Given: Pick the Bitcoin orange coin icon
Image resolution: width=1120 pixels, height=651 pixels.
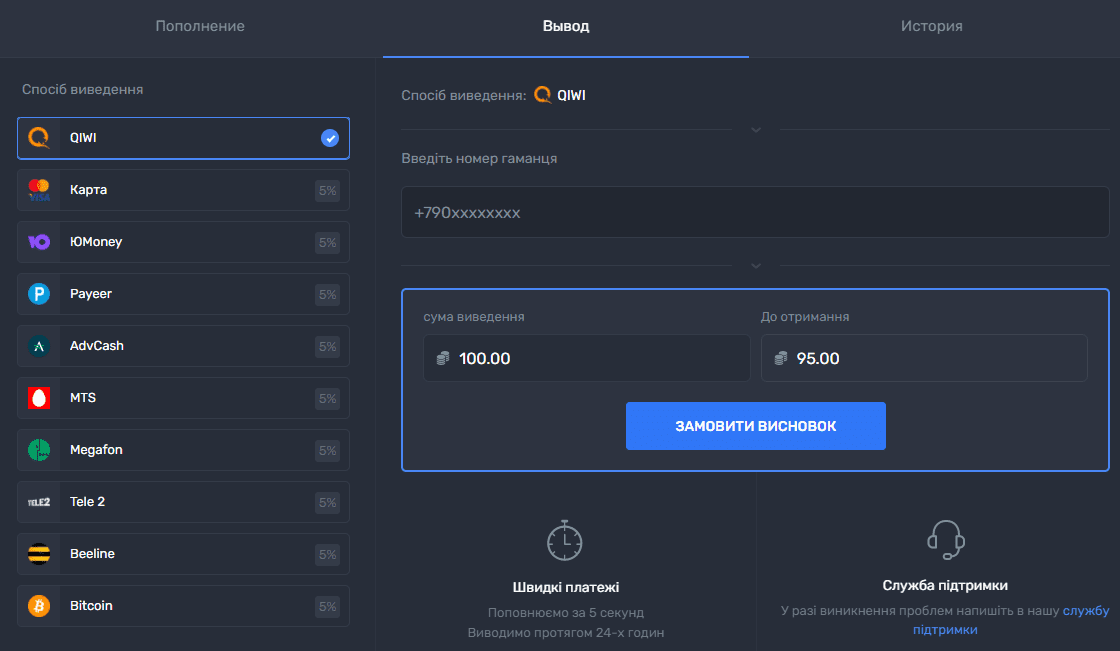Looking at the screenshot, I should point(39,606).
